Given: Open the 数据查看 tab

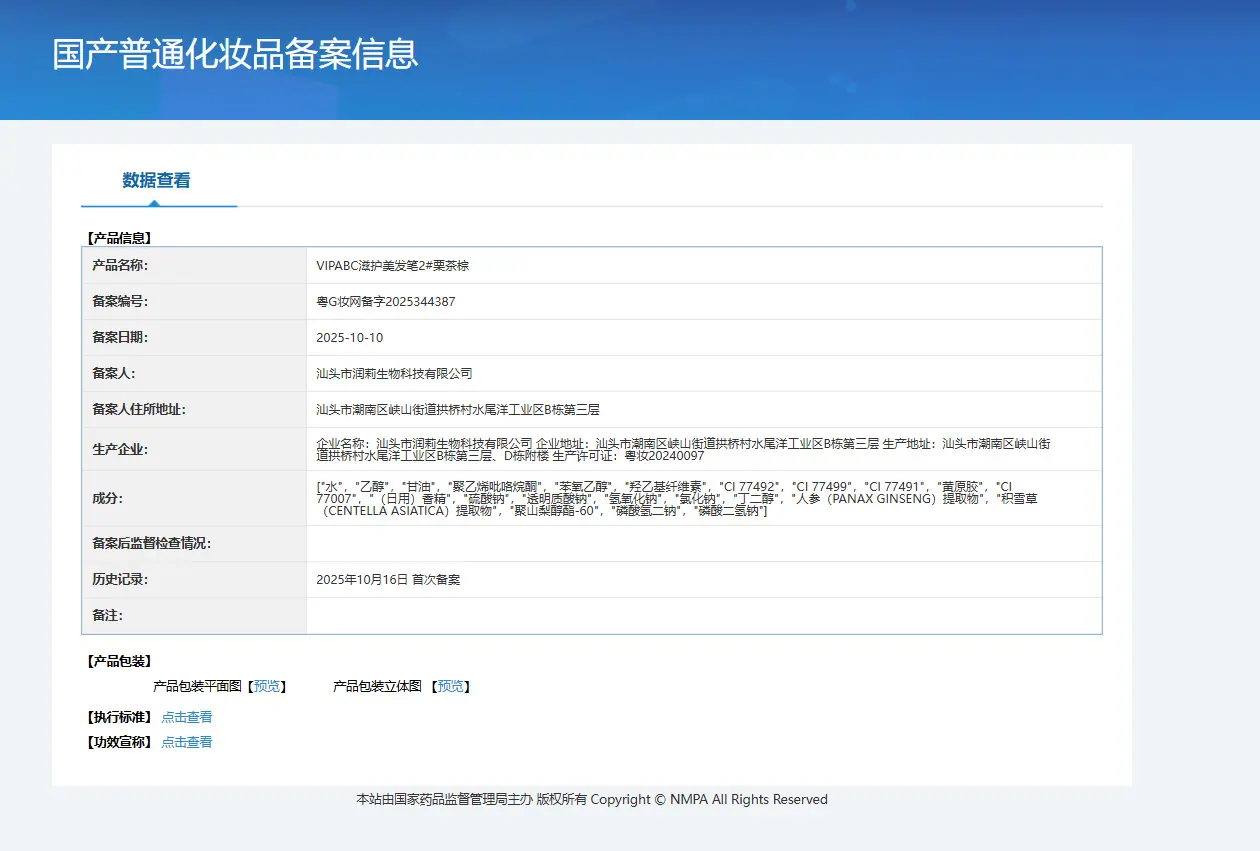Looking at the screenshot, I should (157, 181).
